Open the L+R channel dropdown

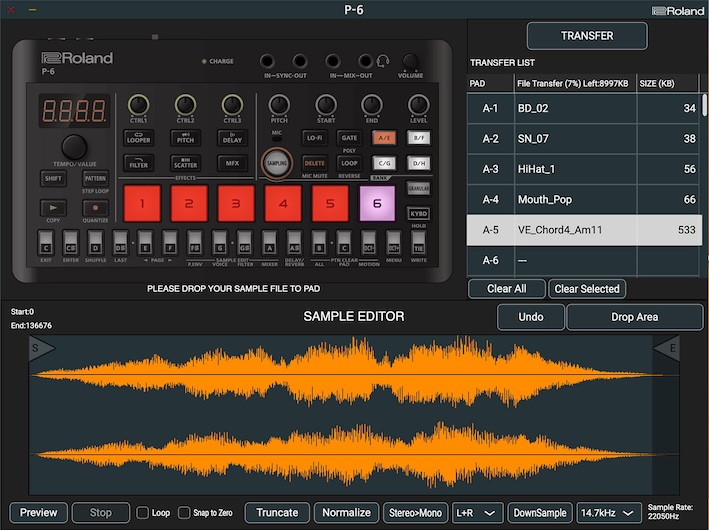(x=477, y=513)
